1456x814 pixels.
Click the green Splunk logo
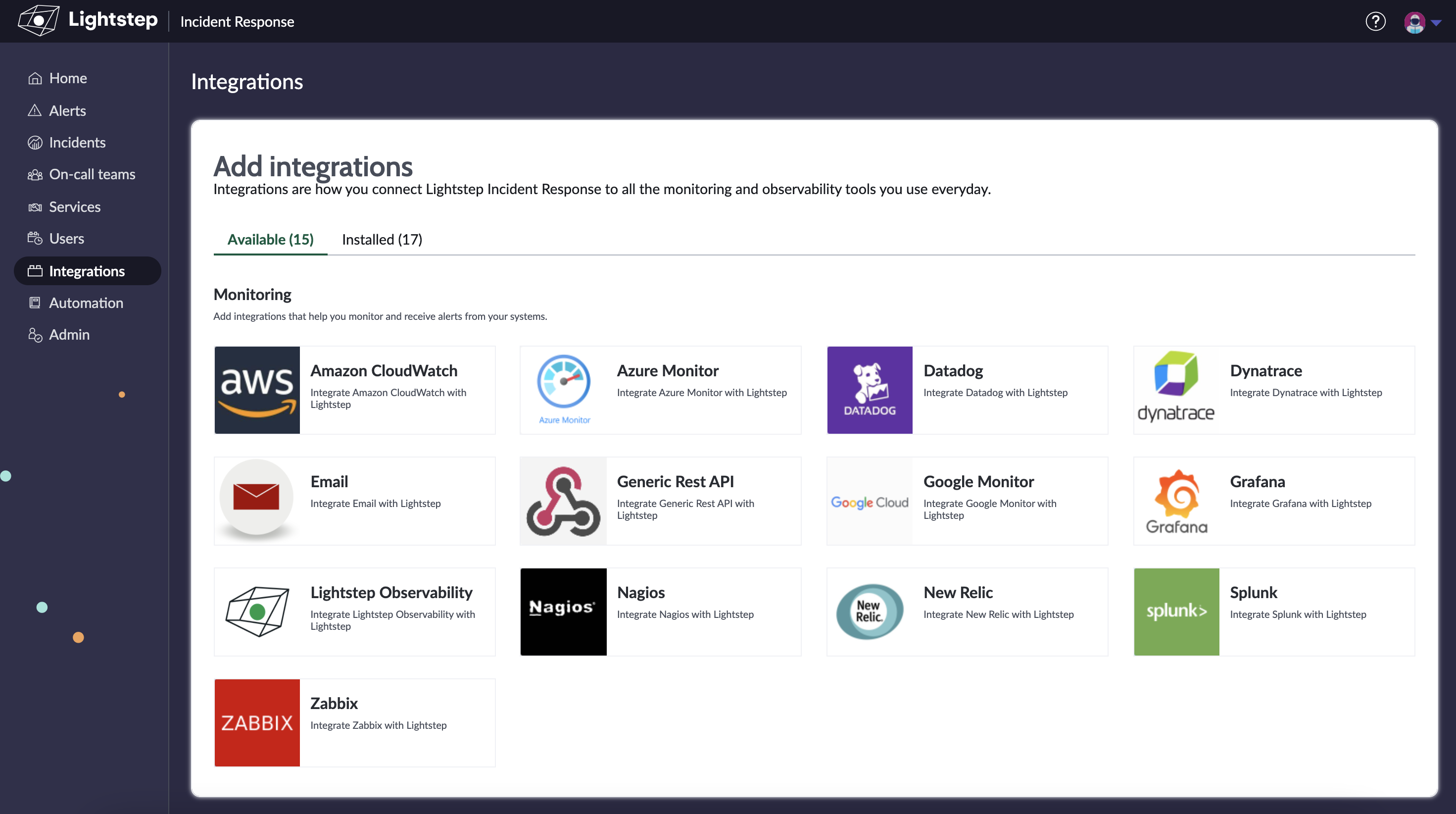(x=1176, y=612)
